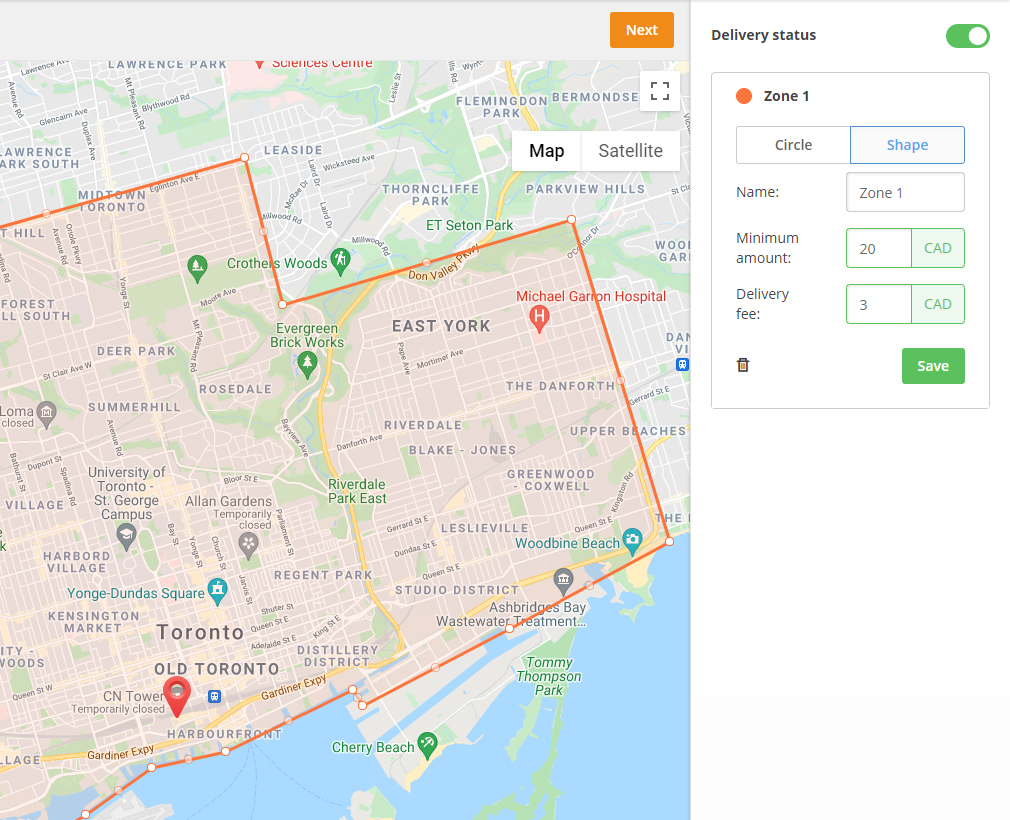Screen dimensions: 1010x820
Task: Click the Distillery District label
Action: (338, 656)
